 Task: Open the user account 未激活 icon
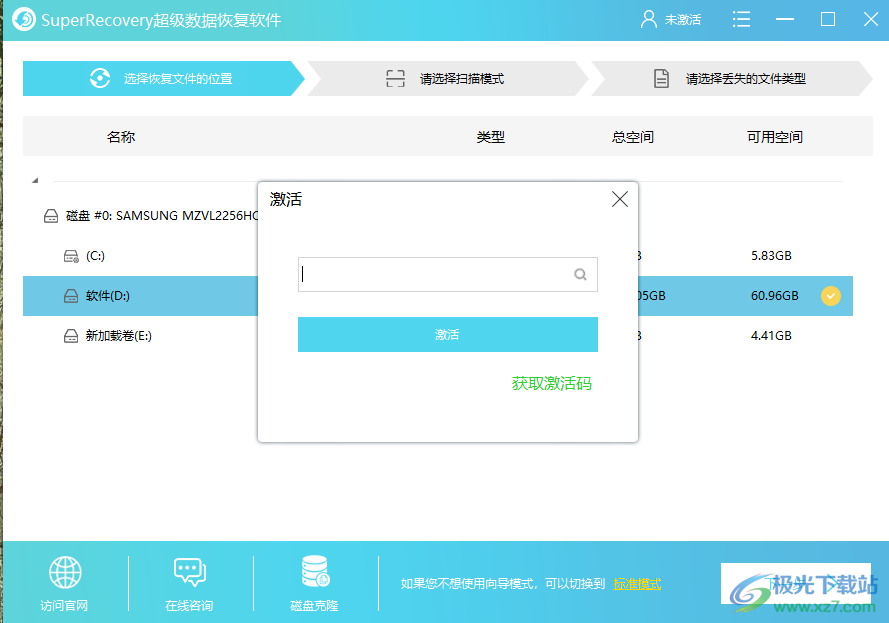(649, 19)
